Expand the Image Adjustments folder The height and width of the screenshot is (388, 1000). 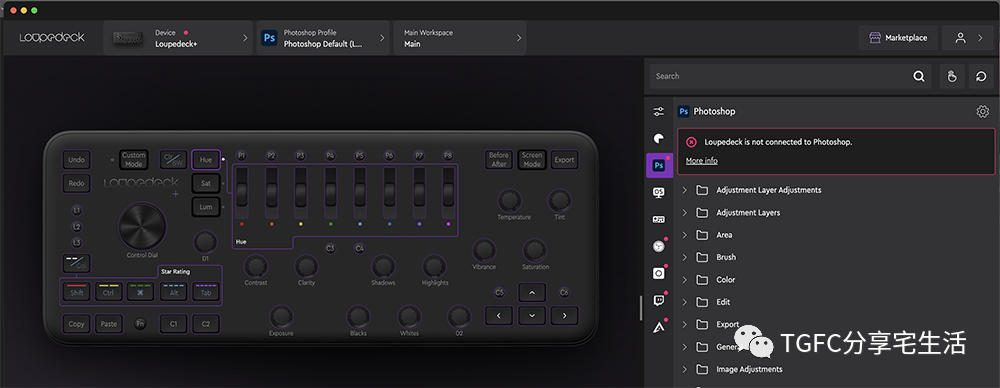(684, 369)
